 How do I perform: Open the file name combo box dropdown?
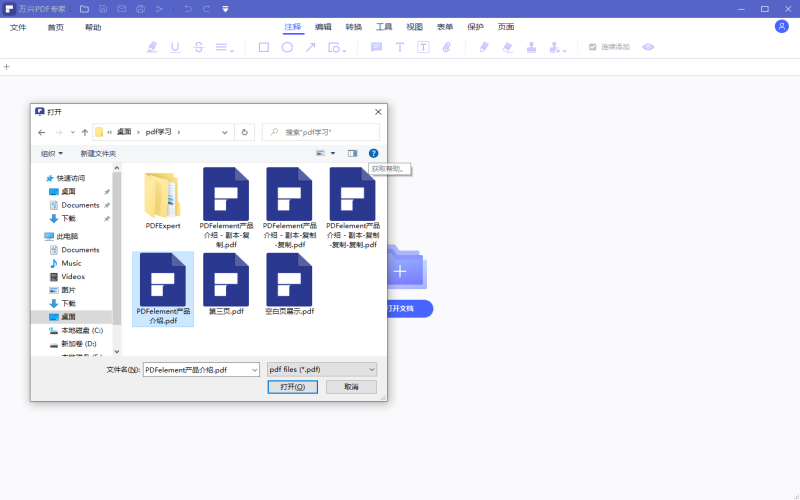coord(253,369)
